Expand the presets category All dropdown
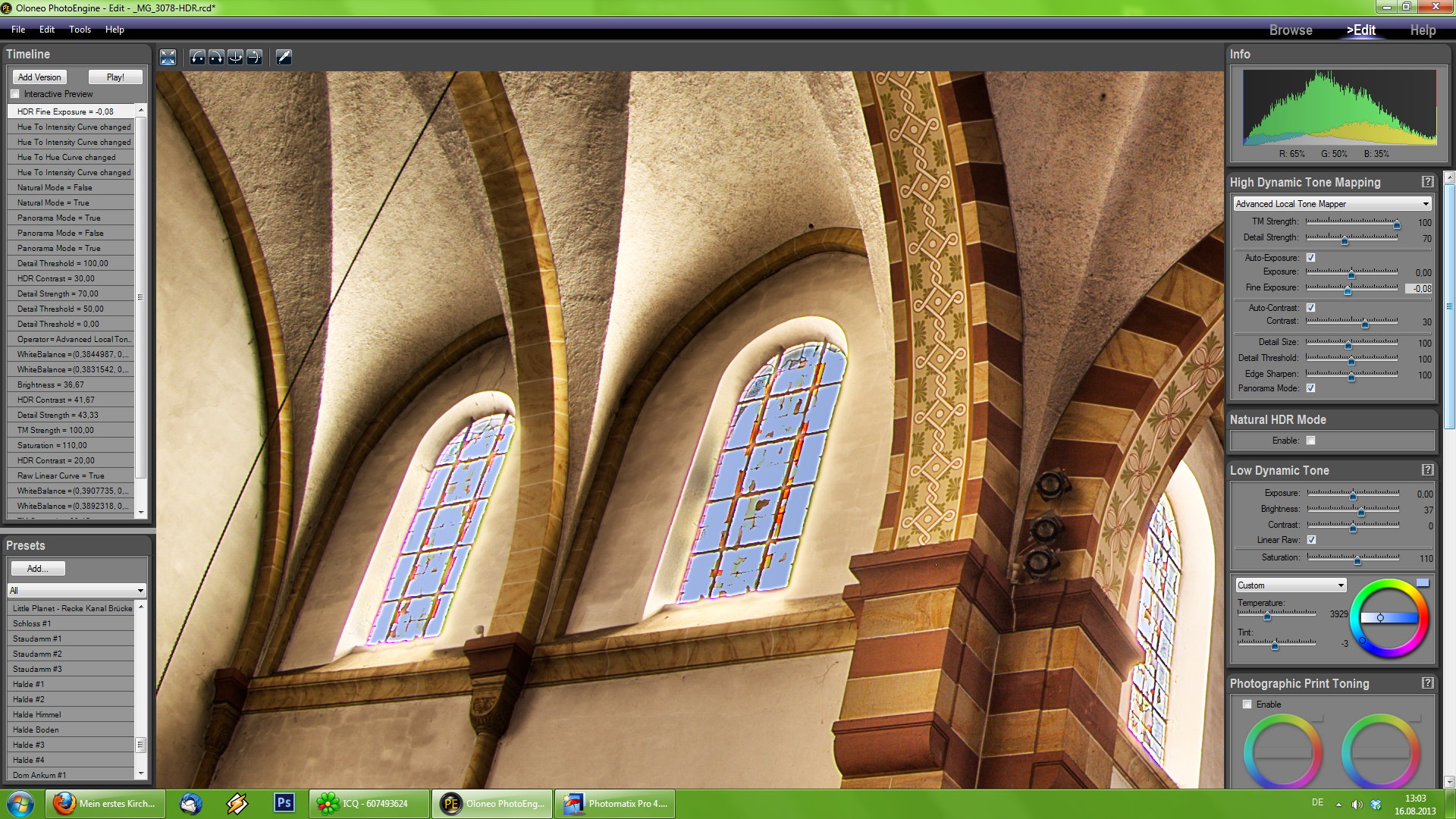 point(77,590)
